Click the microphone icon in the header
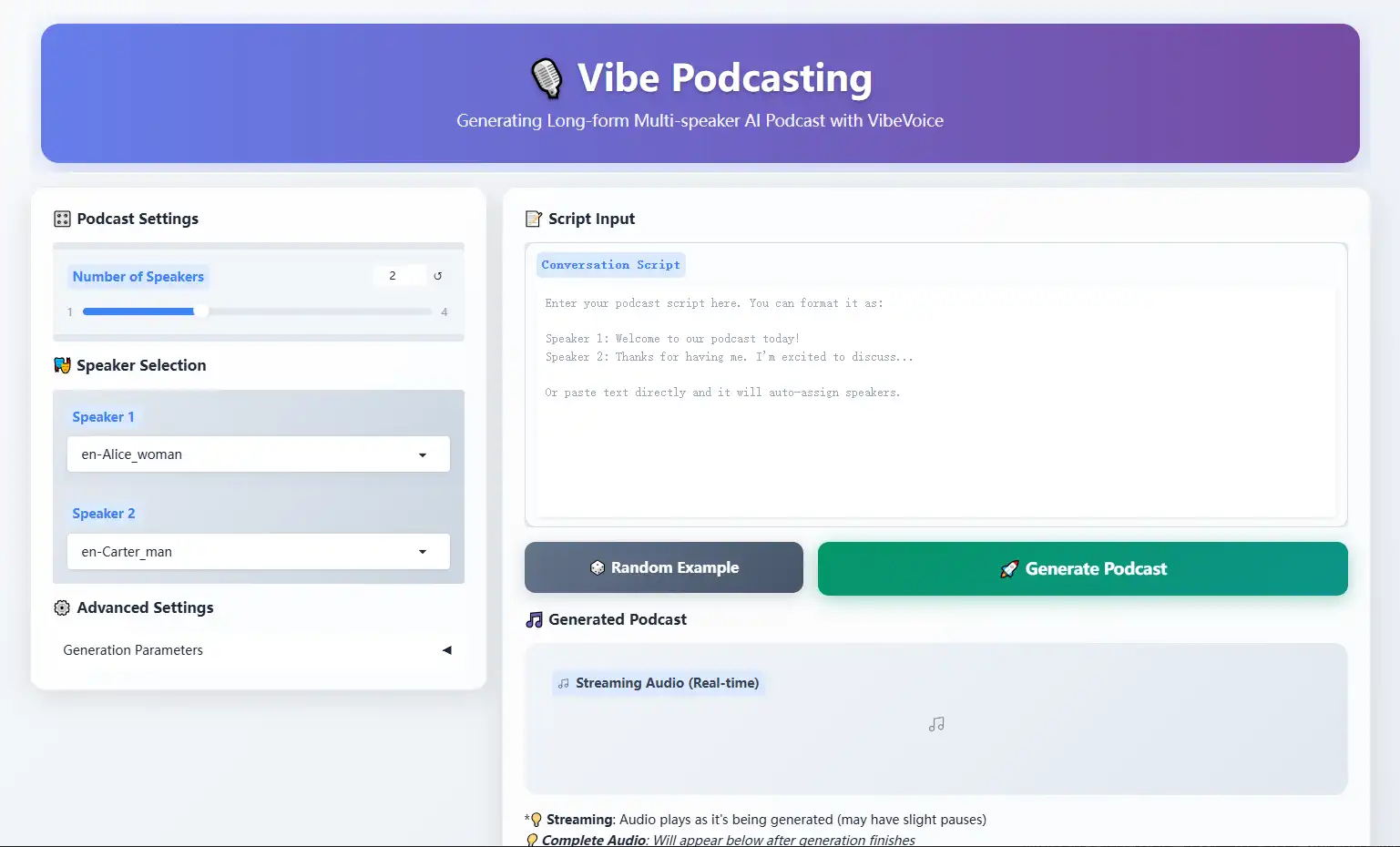The width and height of the screenshot is (1400, 847). coord(547,77)
